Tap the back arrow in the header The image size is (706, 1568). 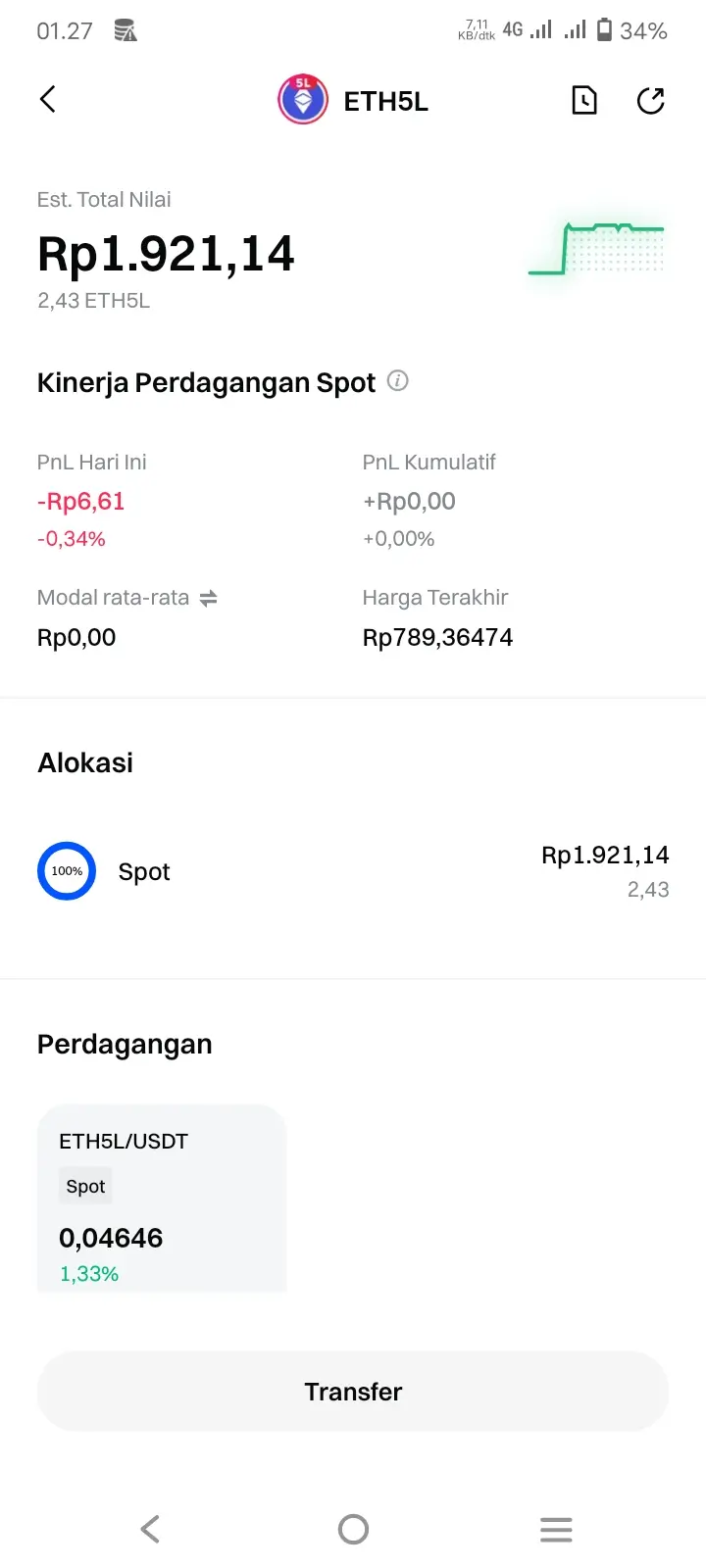click(x=47, y=100)
